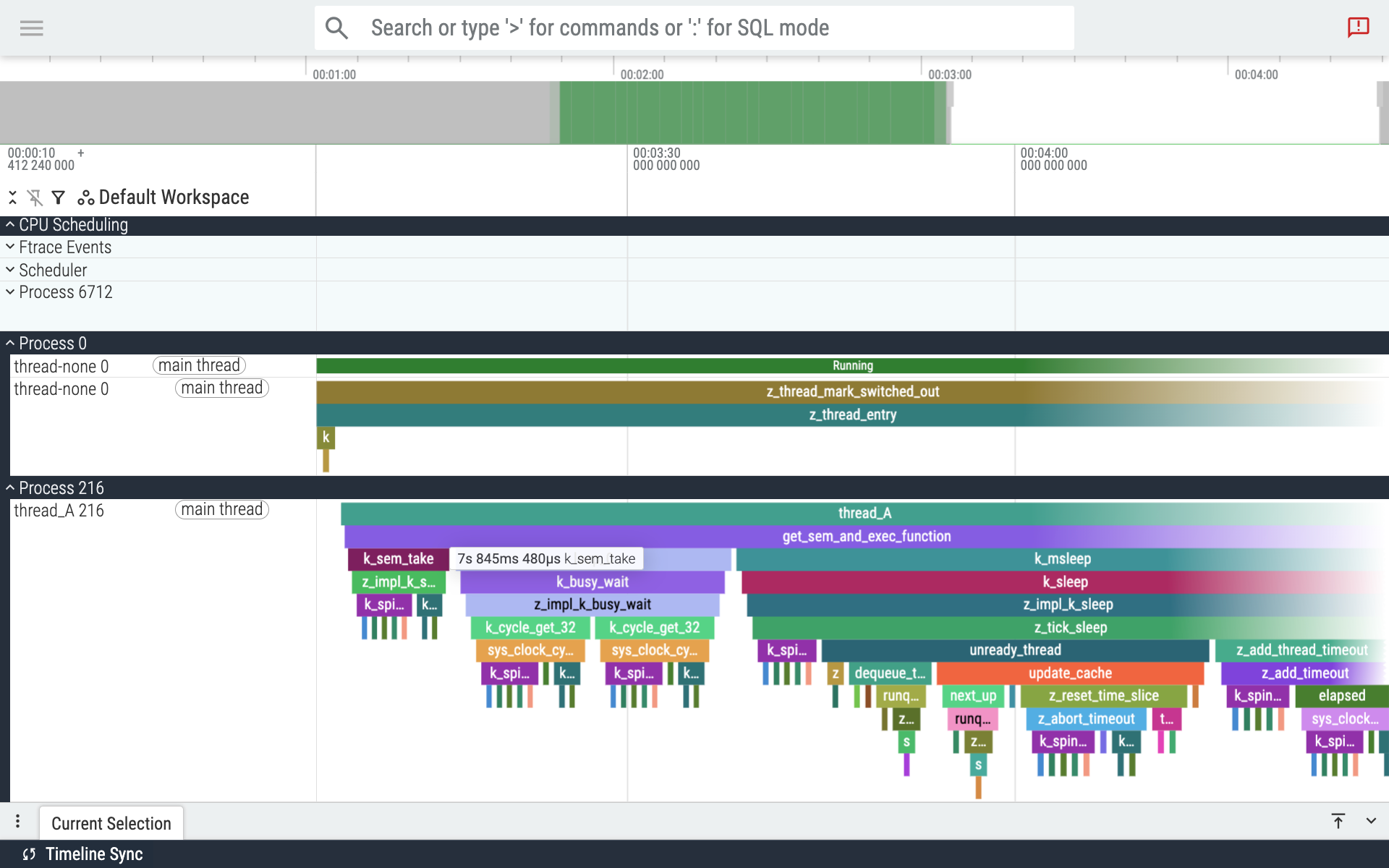The width and height of the screenshot is (1389, 868).
Task: Click the main thread pill for thread_A 216
Action: click(221, 510)
